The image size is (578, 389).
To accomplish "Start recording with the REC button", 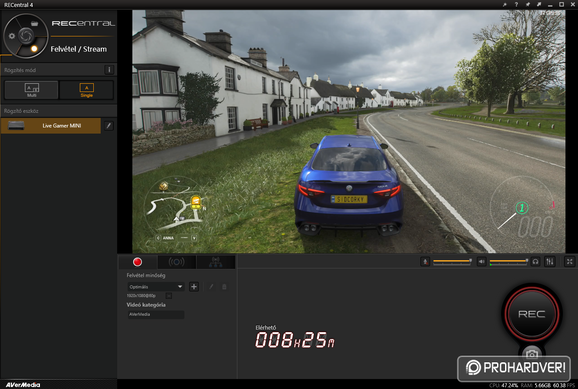I will tap(532, 314).
